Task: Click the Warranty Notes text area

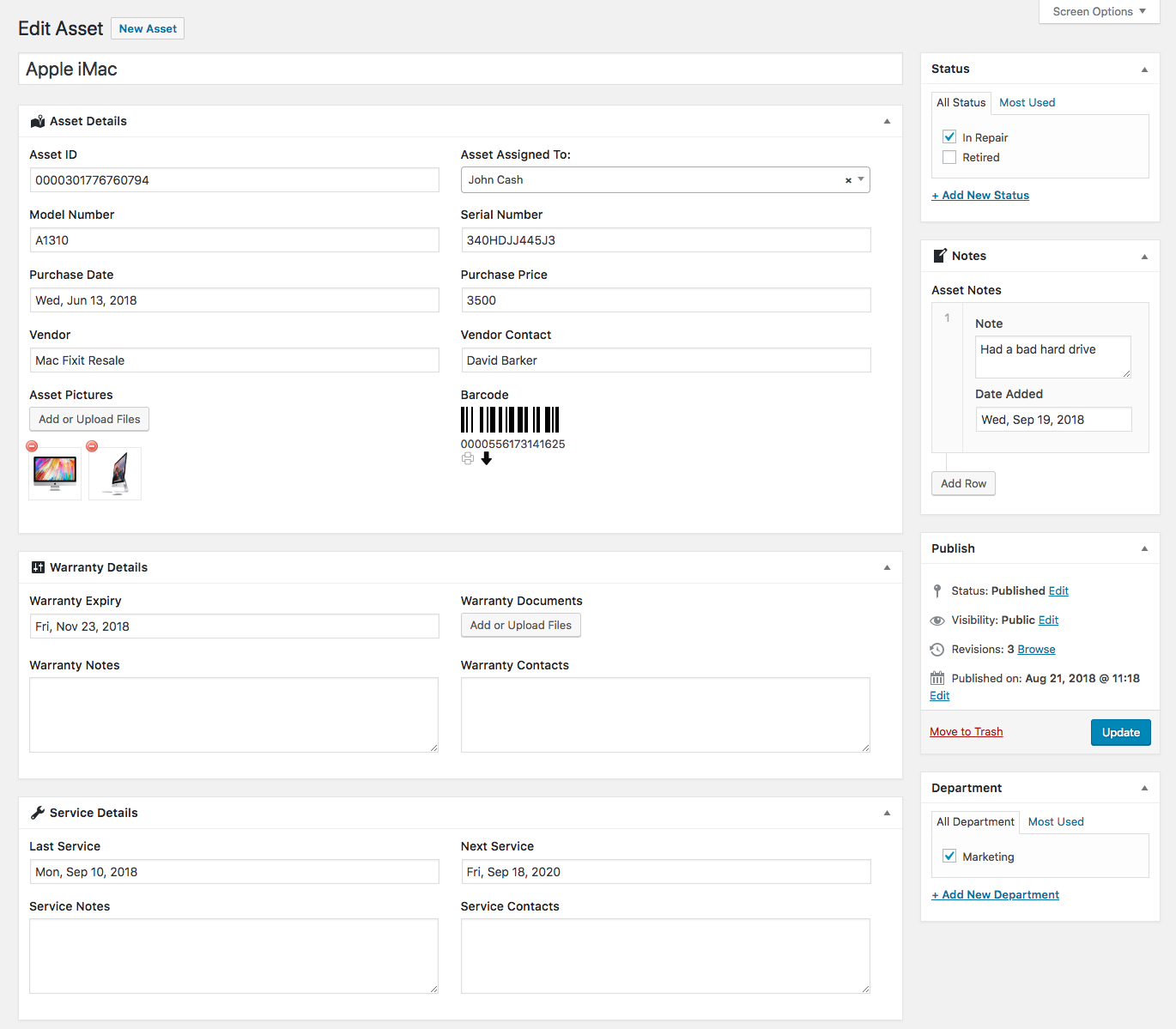Action: [x=234, y=715]
